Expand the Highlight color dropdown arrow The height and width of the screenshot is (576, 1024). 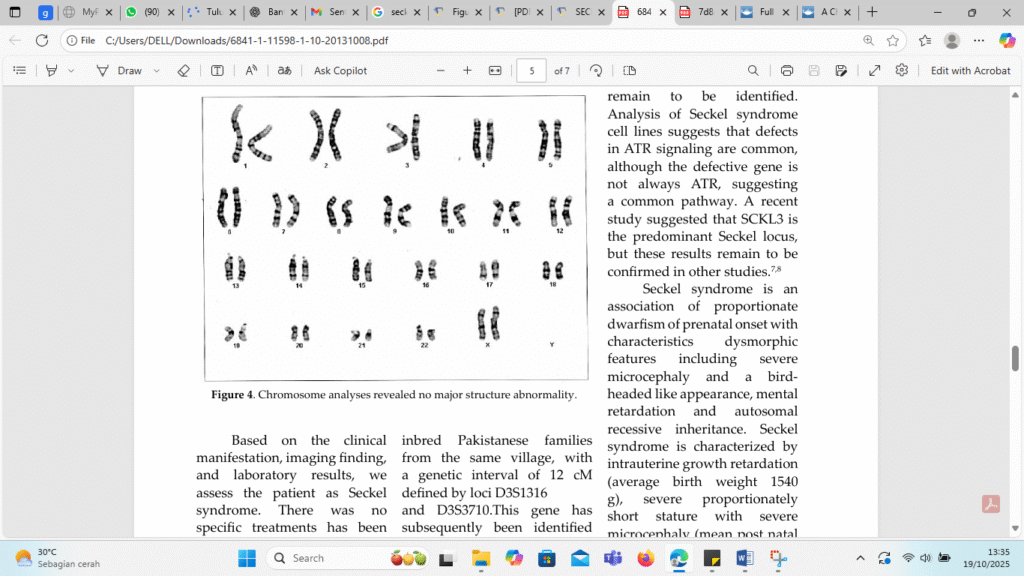(71, 71)
